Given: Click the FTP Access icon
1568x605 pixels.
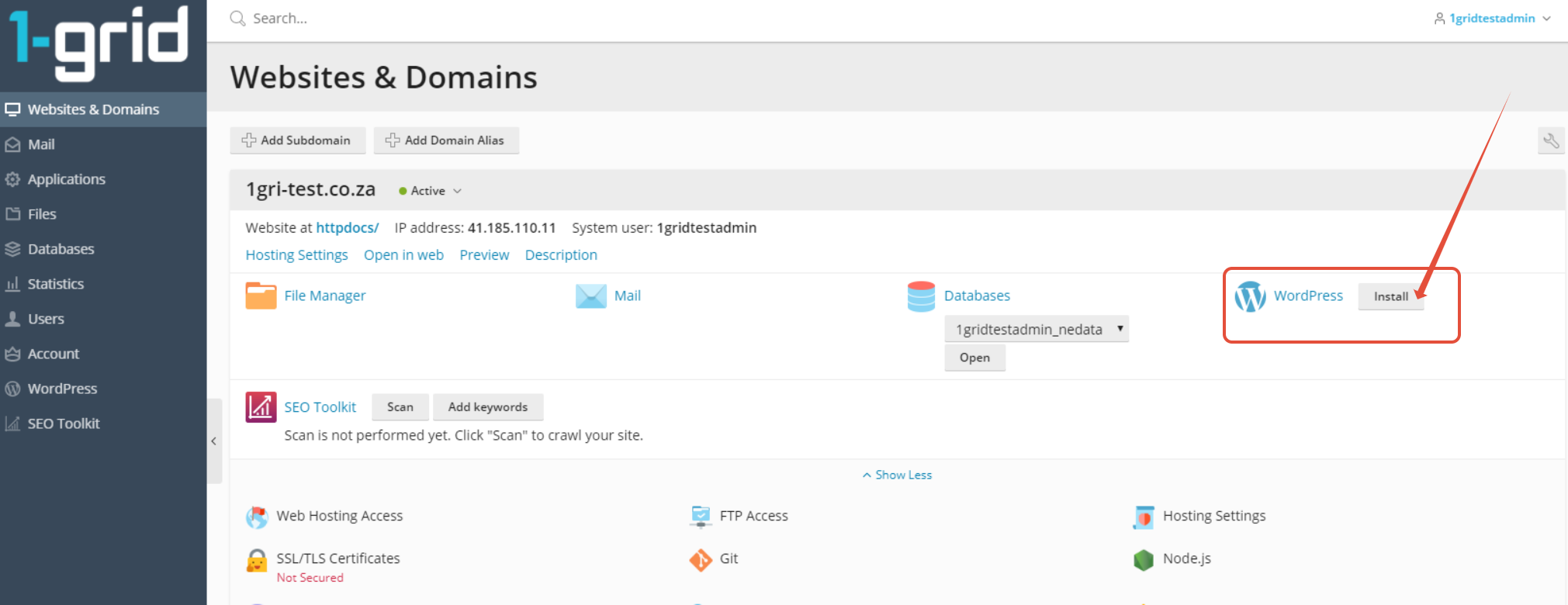Looking at the screenshot, I should point(701,517).
